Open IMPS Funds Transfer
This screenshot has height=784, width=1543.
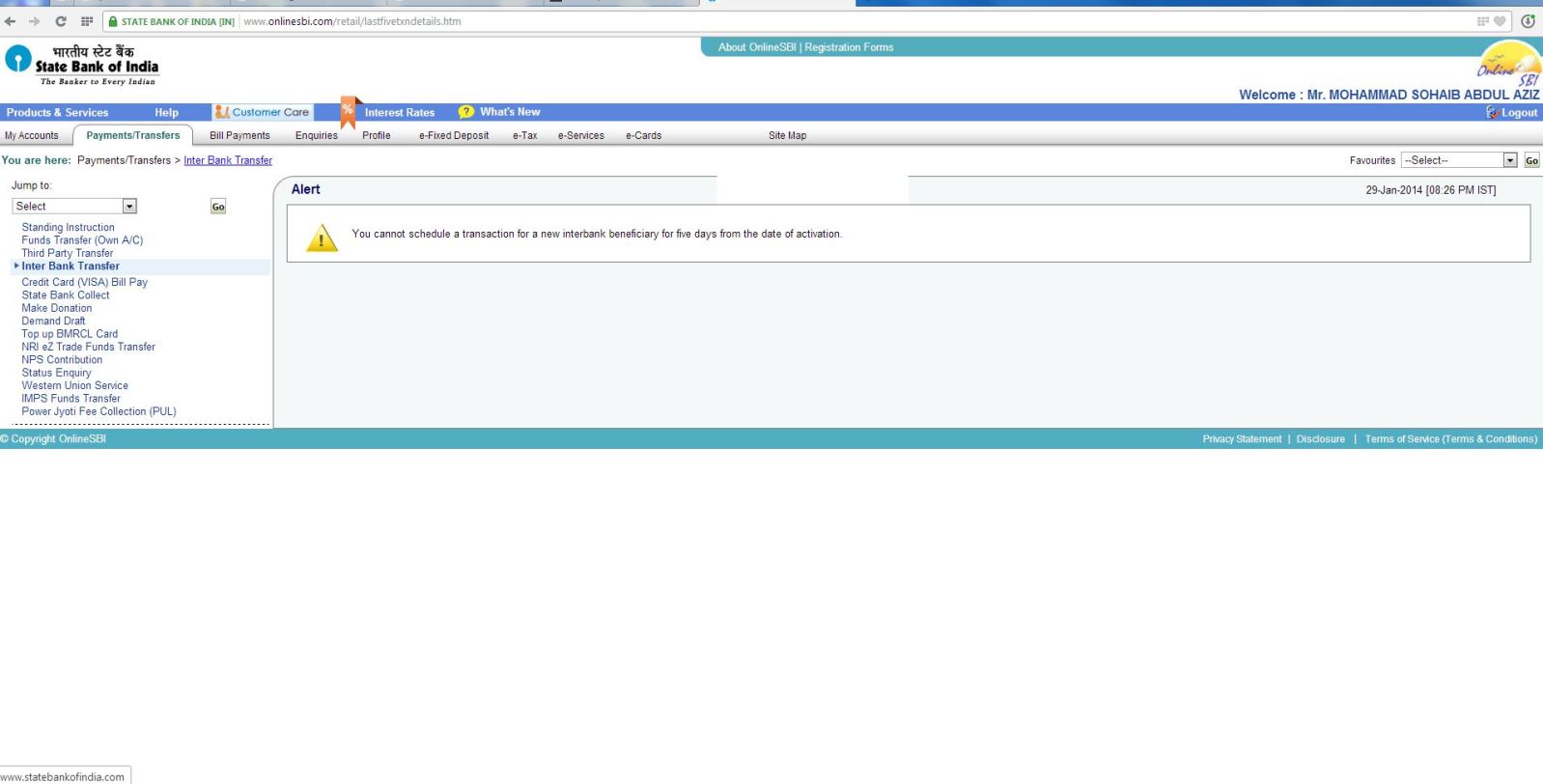click(71, 399)
